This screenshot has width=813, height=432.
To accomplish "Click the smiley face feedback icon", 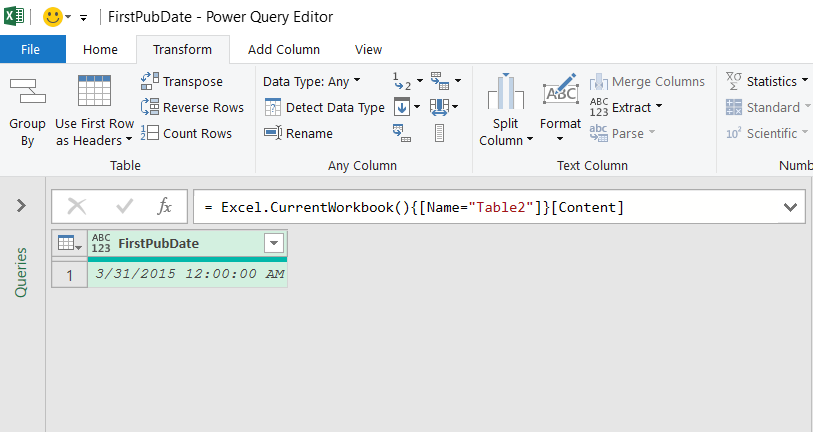I will click(x=52, y=17).
